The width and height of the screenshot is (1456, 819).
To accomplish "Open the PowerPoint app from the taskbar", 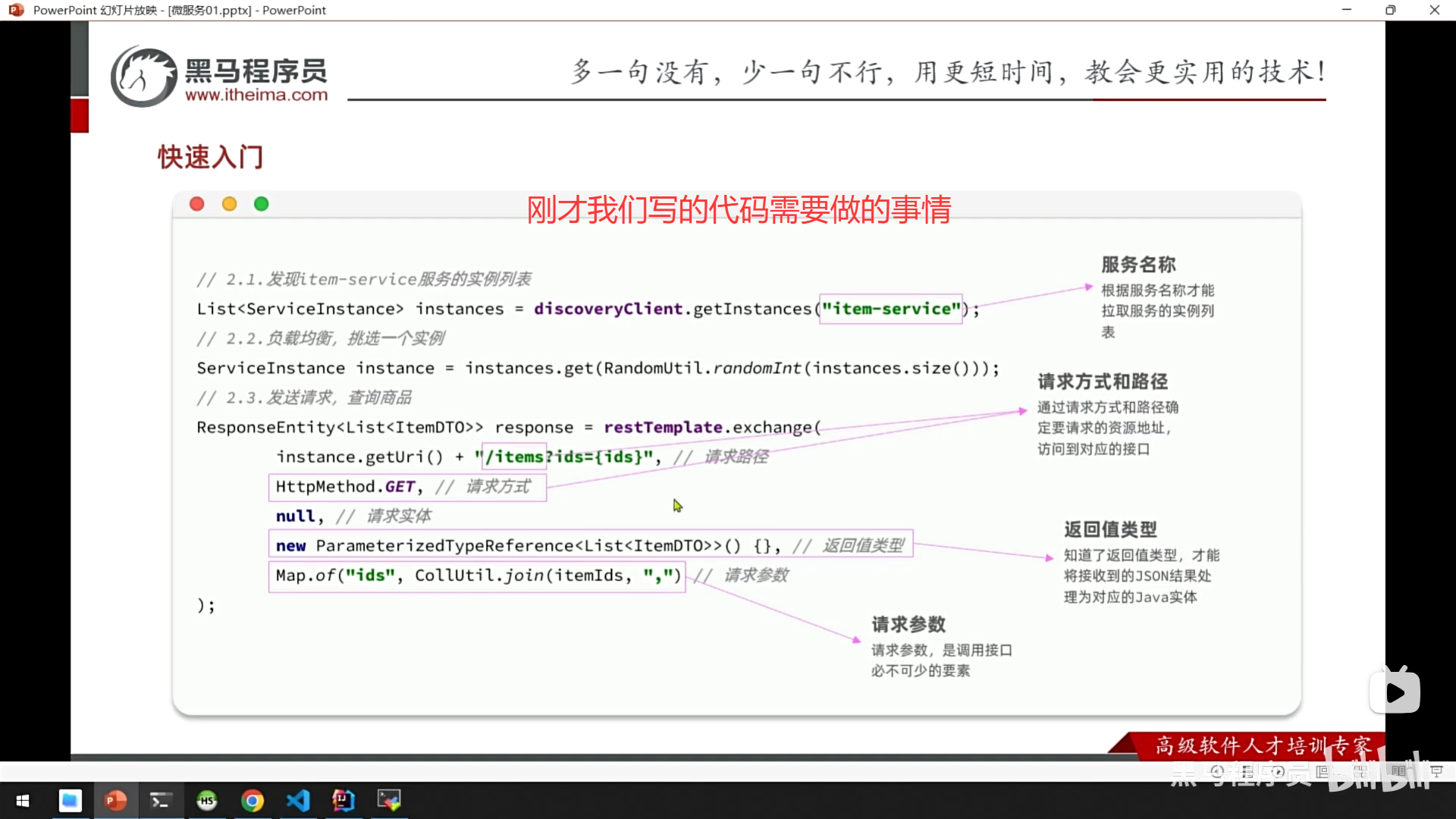I will pyautogui.click(x=115, y=800).
